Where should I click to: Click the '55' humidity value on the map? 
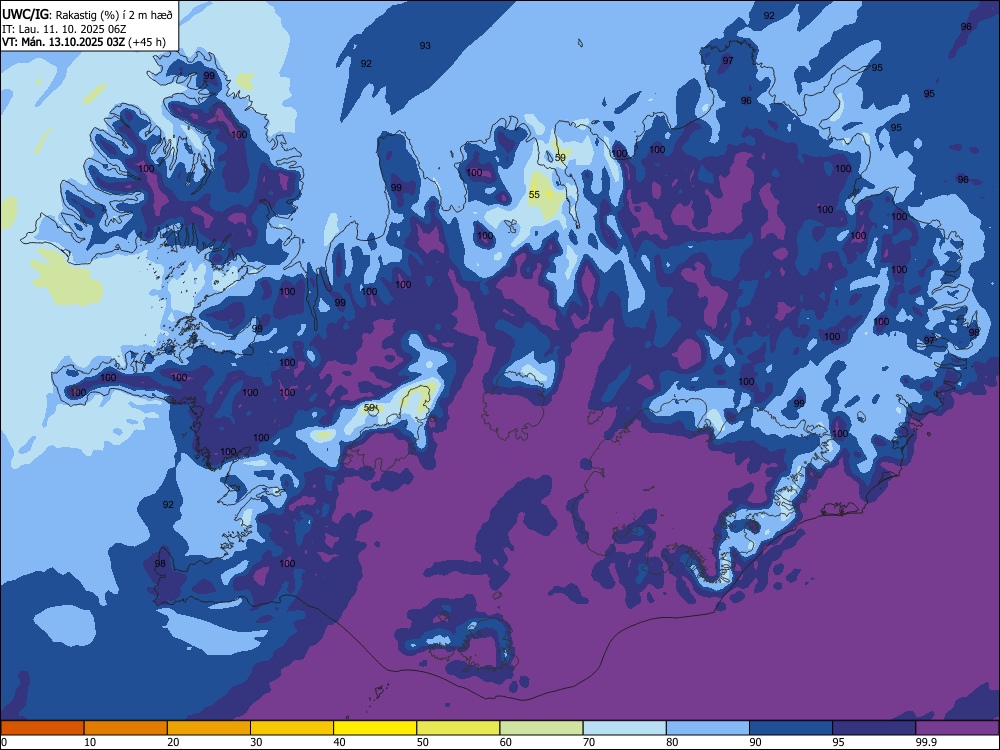point(534,195)
